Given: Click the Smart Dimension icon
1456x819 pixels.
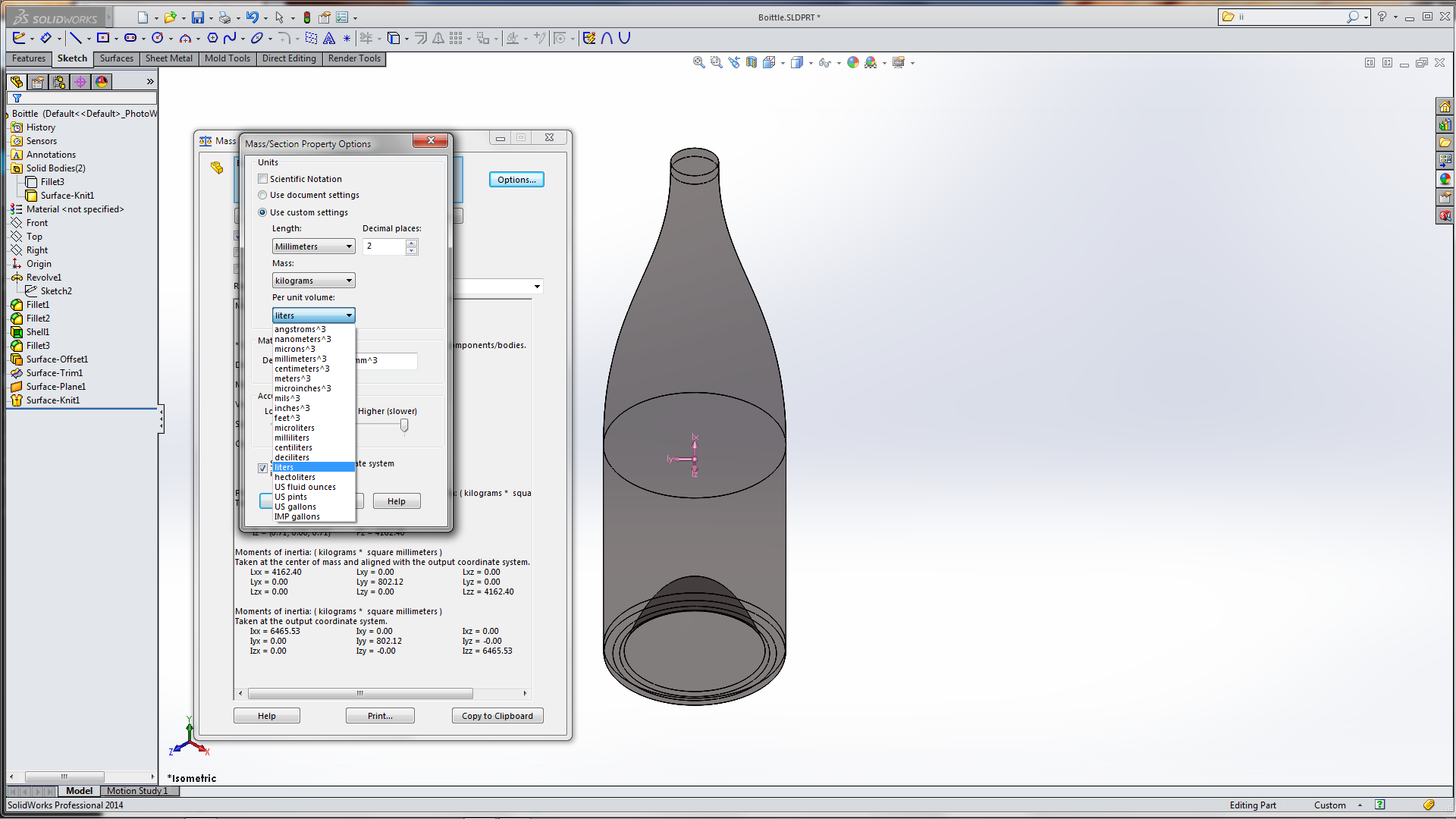Looking at the screenshot, I should pos(46,38).
